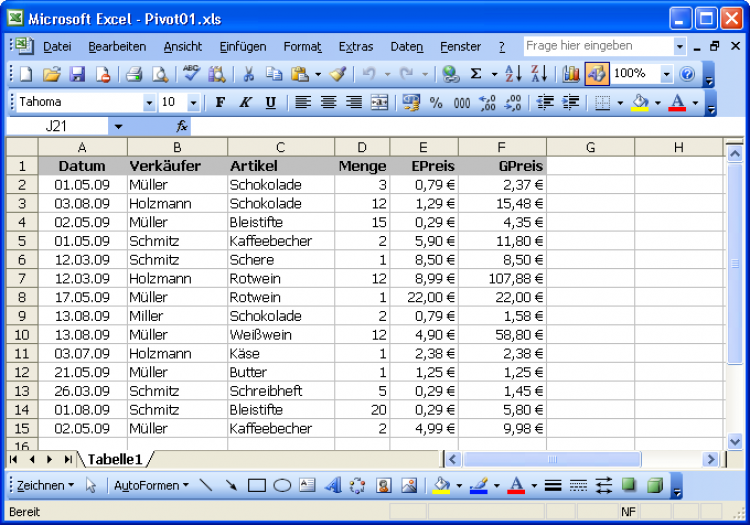Click the AutoSum sigma icon
Image resolution: width=750 pixels, height=525 pixels.
point(476,74)
